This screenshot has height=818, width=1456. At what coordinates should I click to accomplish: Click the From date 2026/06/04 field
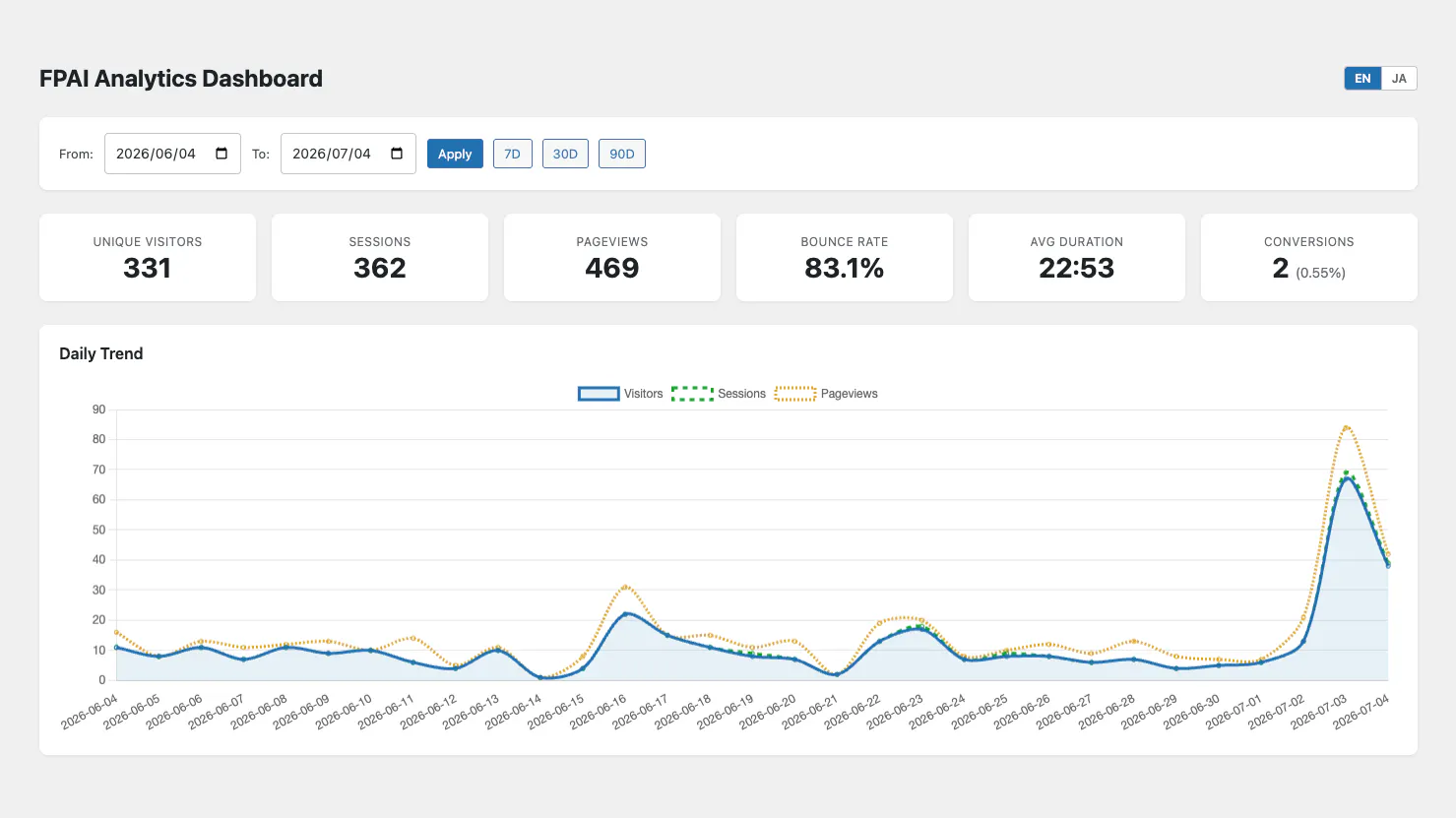coord(172,154)
